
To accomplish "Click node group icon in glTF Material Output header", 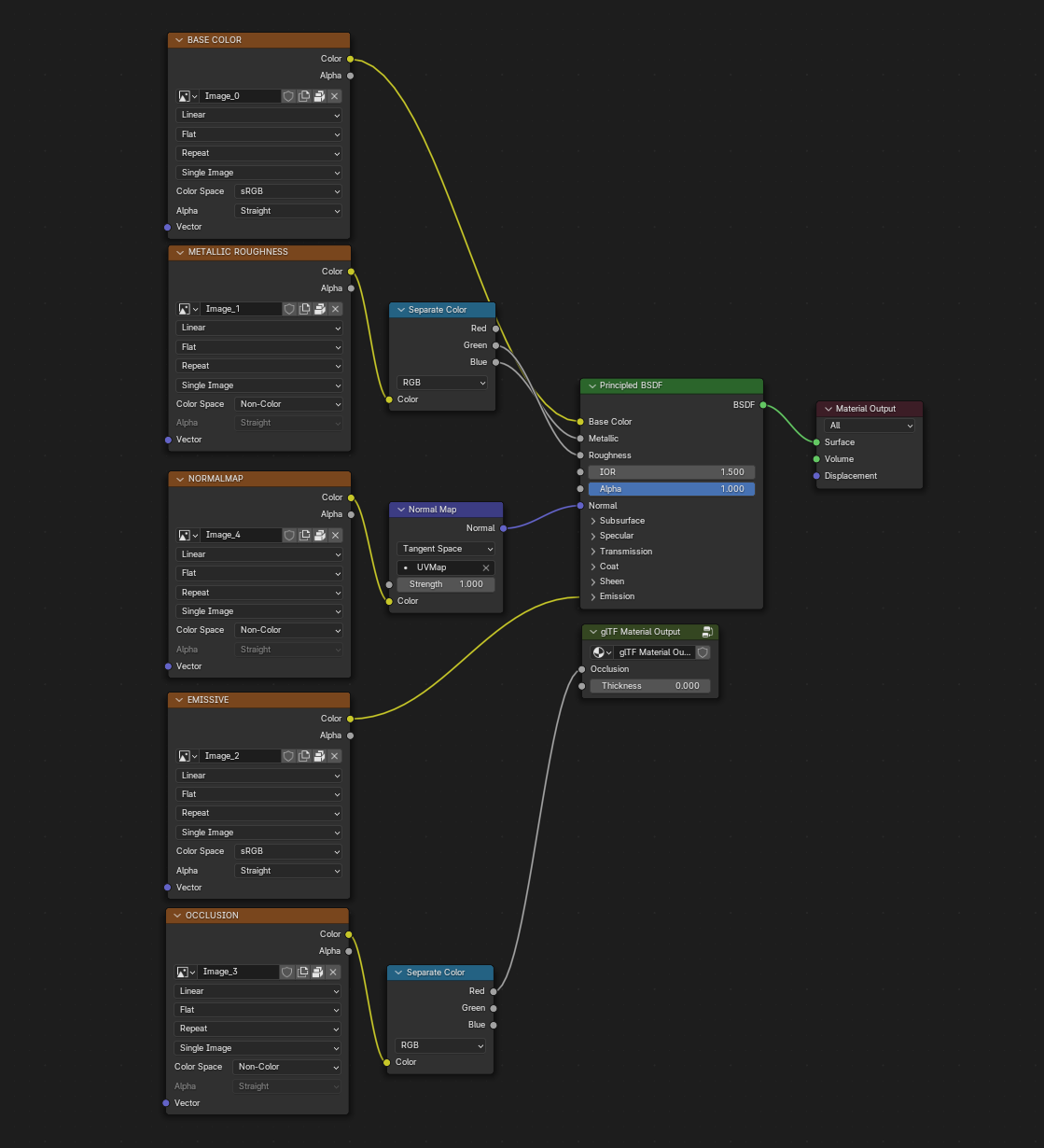I will (x=707, y=632).
